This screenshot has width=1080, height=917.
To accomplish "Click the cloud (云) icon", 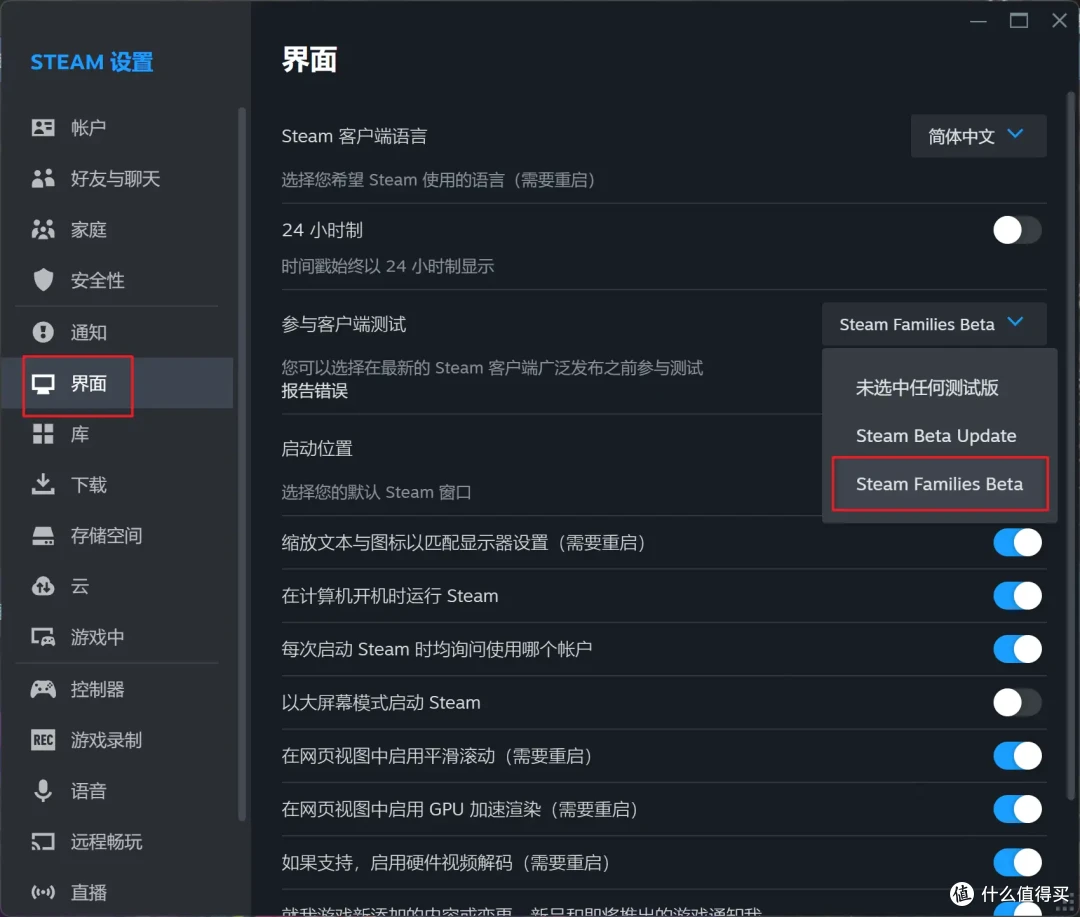I will 43,586.
